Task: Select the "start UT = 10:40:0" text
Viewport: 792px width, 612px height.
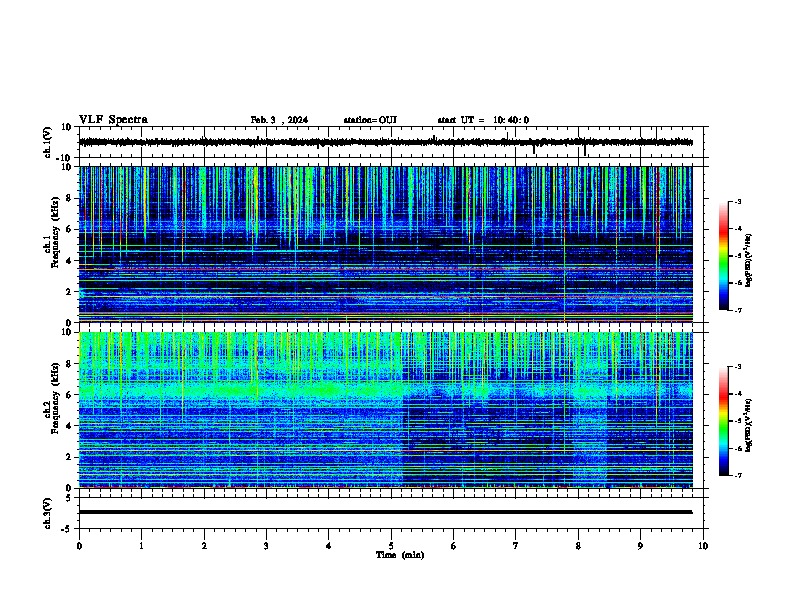Action: [483, 120]
